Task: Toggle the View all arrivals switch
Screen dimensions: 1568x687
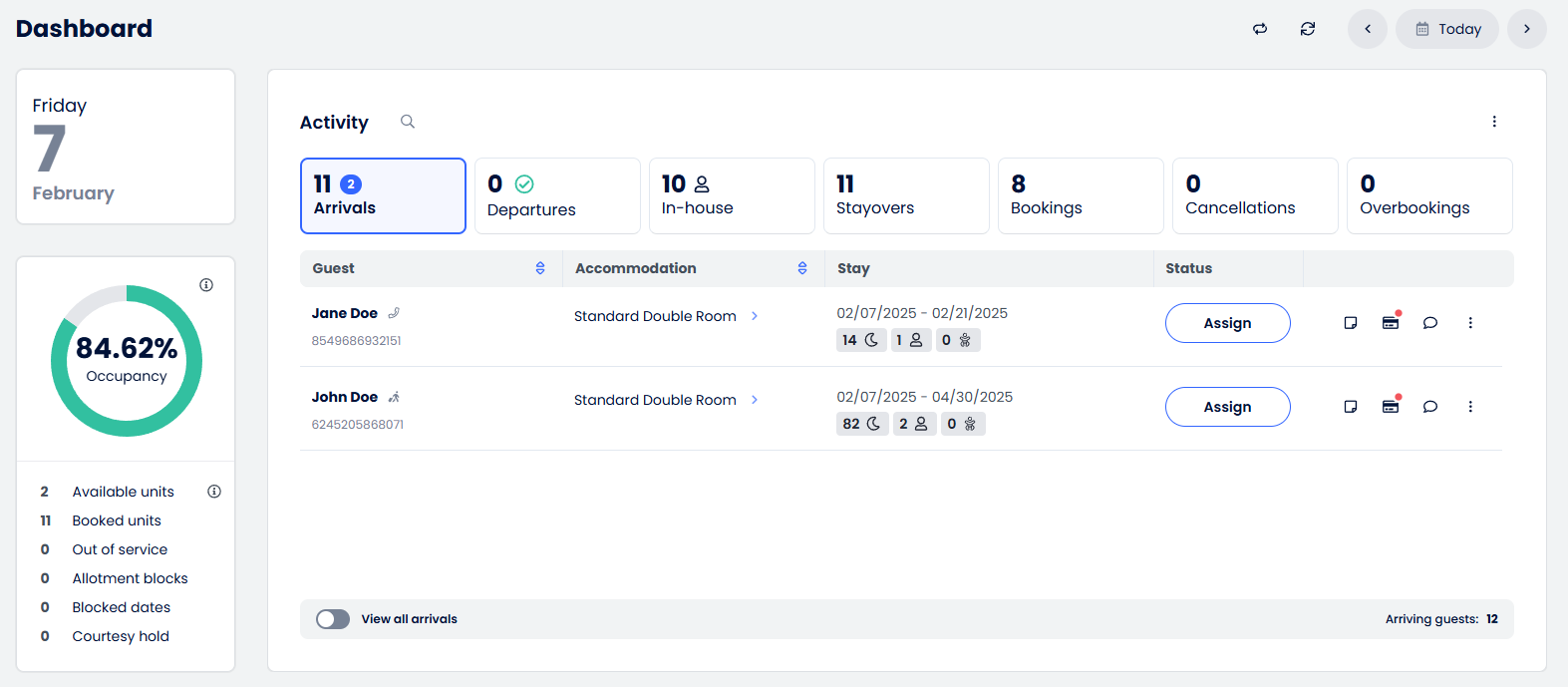Action: click(333, 619)
